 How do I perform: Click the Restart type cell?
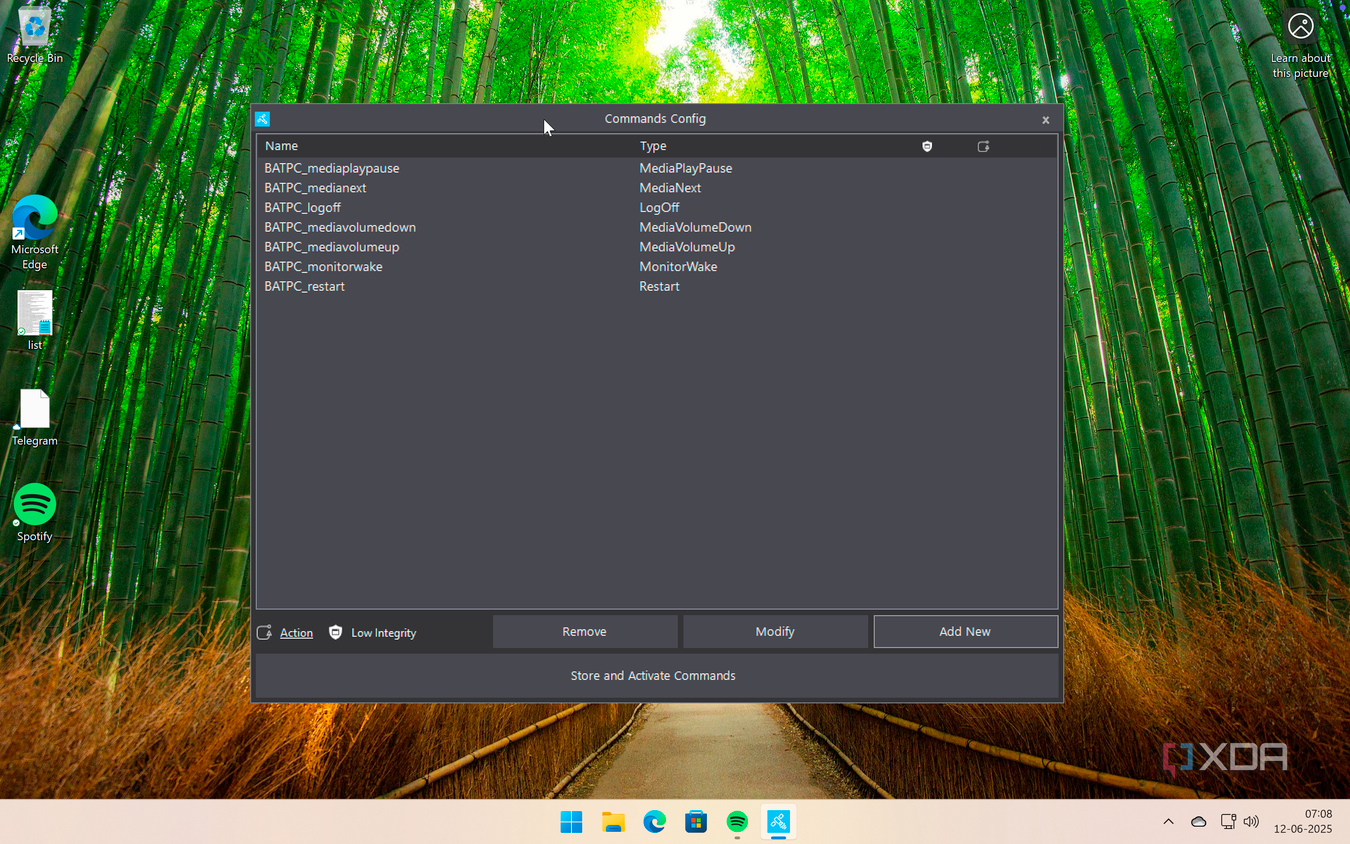click(659, 286)
